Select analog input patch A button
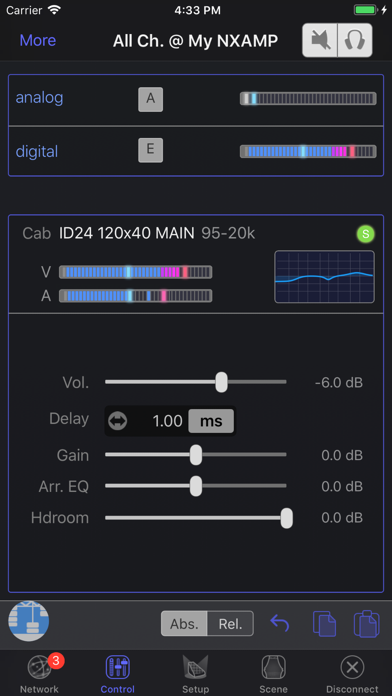This screenshot has height=696, width=392. 150,99
